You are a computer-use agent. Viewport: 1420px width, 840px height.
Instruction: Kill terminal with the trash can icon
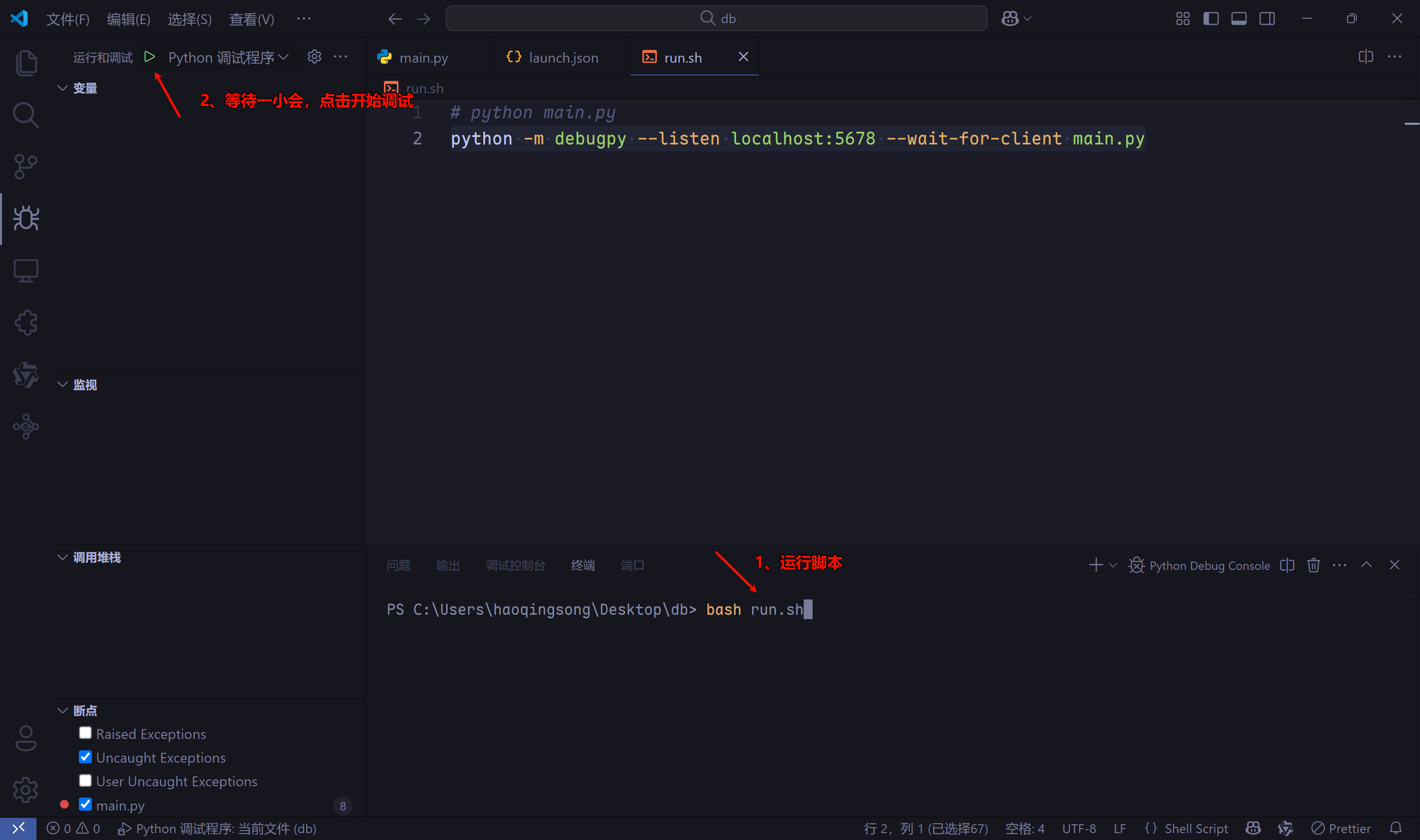(1313, 565)
